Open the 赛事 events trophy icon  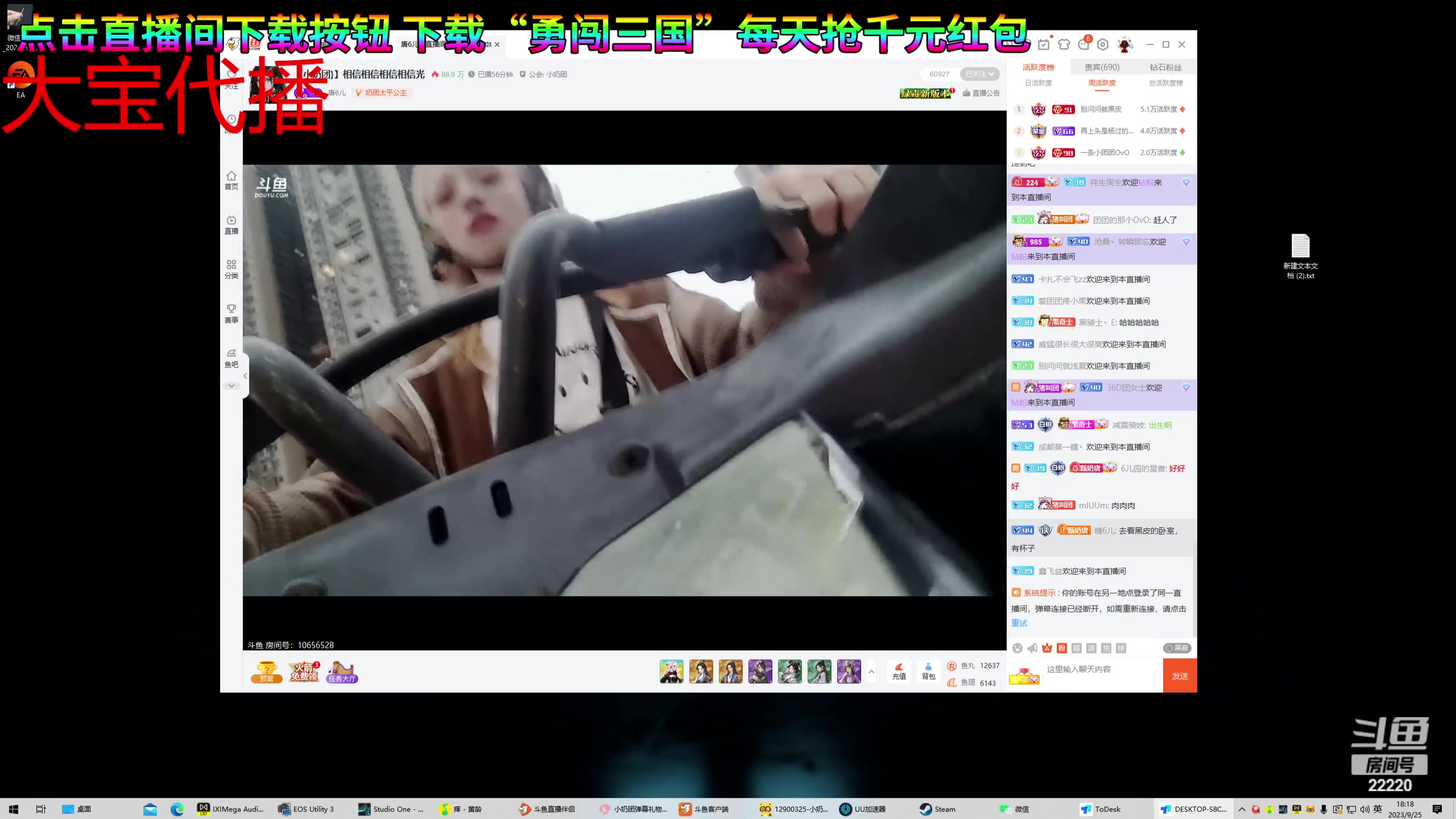(x=231, y=313)
